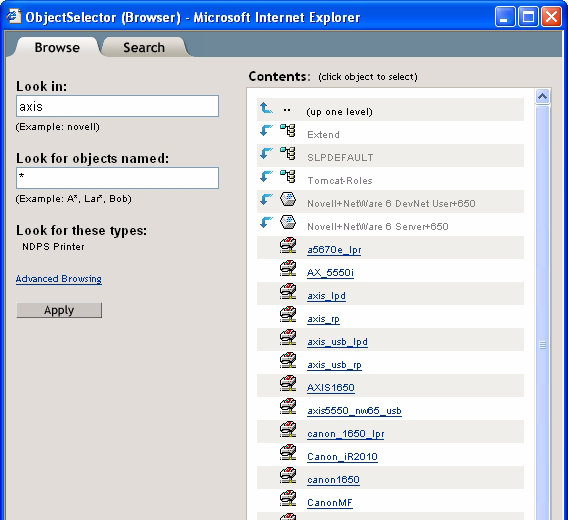Click the SLPDEFAULT container name
The image size is (568, 520).
click(x=340, y=158)
